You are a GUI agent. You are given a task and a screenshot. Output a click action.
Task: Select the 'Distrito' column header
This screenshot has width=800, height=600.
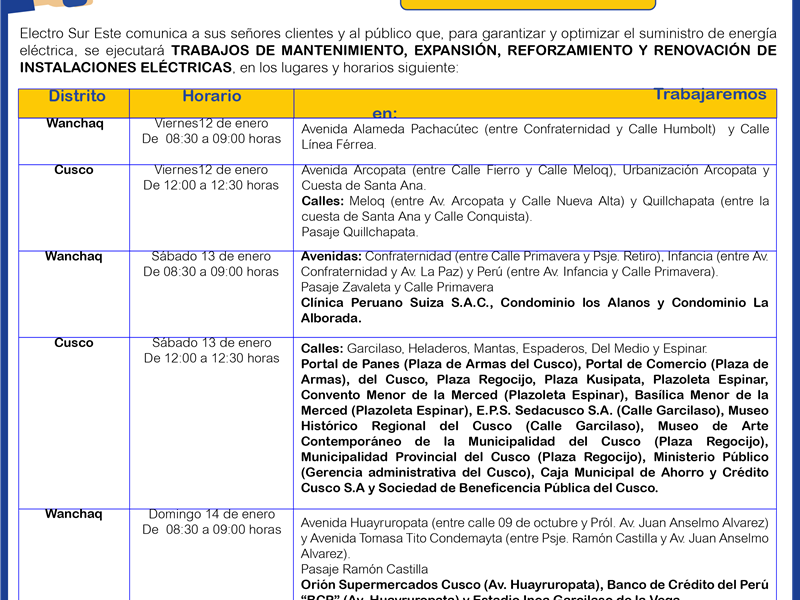pos(77,97)
